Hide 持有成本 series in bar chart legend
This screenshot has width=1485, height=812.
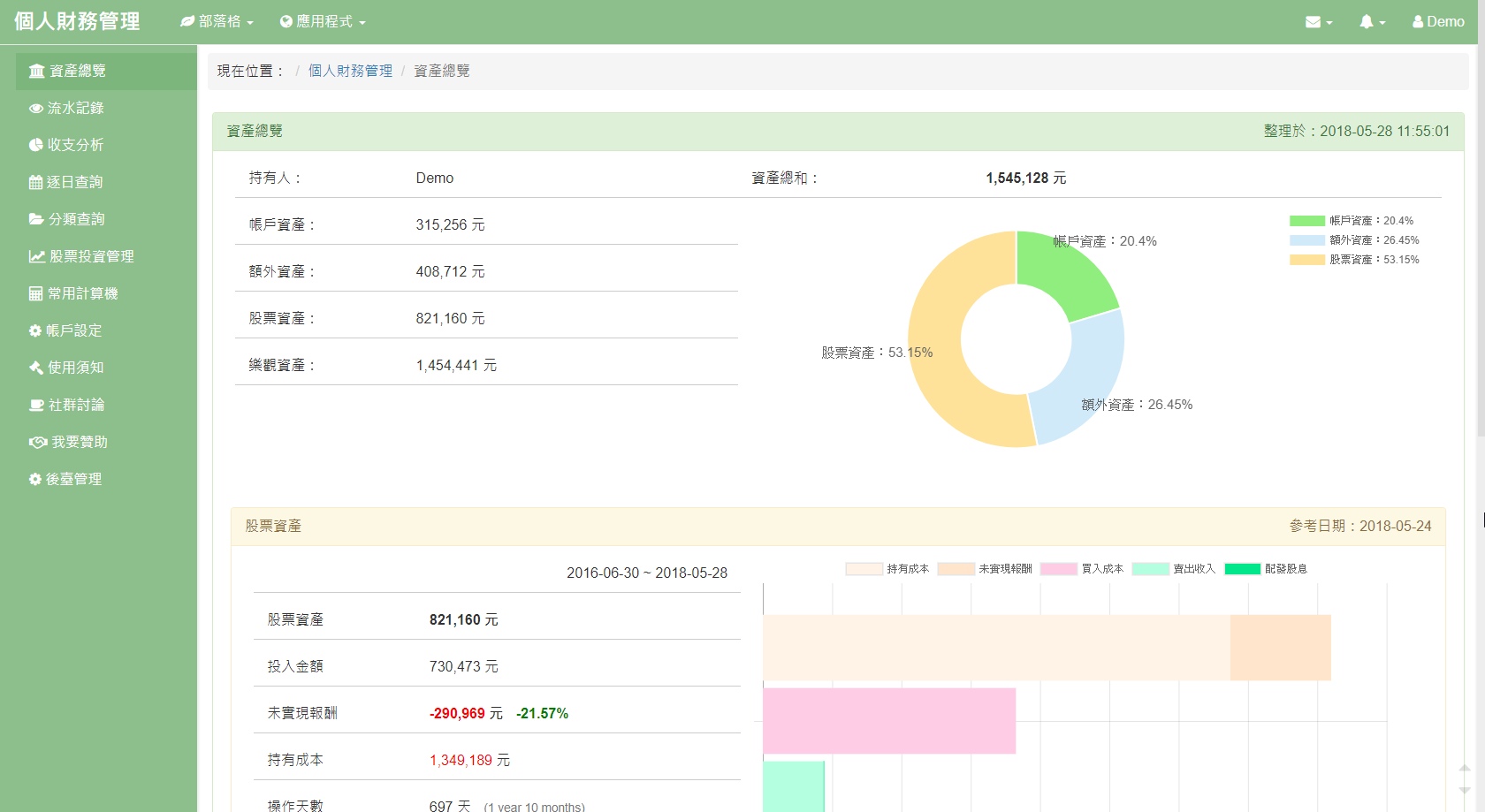(x=887, y=569)
